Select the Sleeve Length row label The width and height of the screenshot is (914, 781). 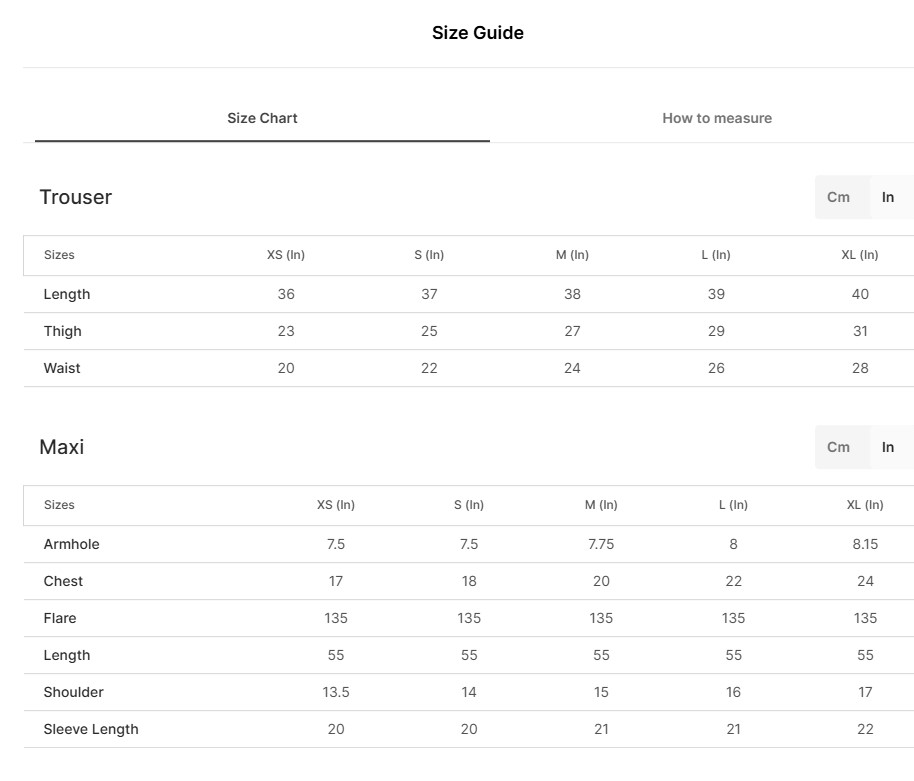pos(91,729)
